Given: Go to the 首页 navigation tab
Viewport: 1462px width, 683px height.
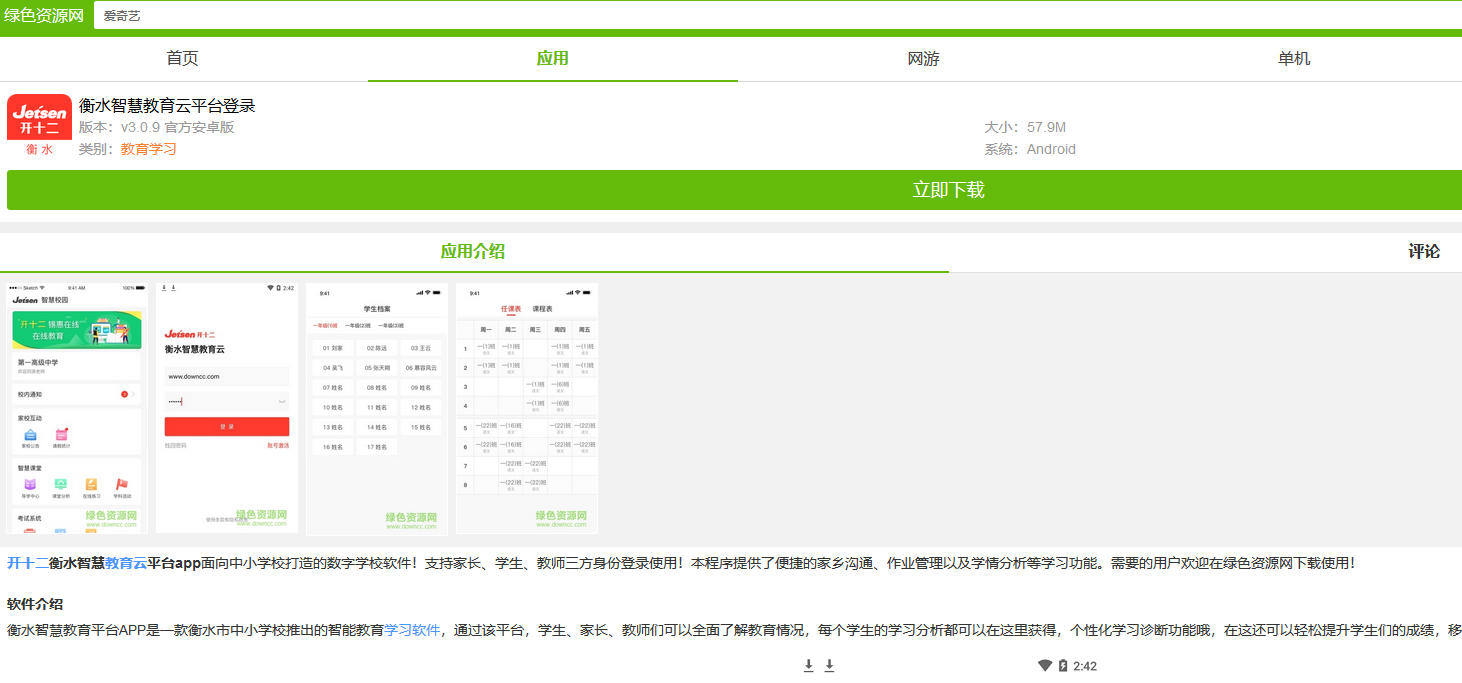Looking at the screenshot, I should click(183, 58).
